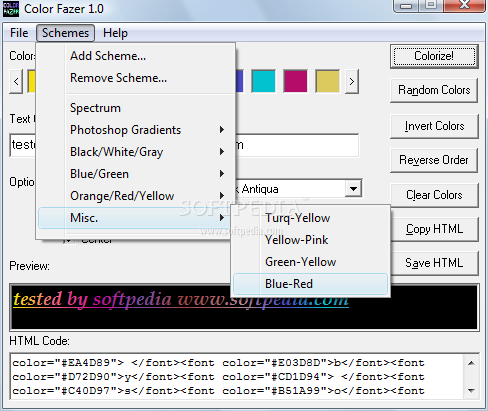
Task: Expand Photoshop Gradients submenu
Action: tap(137, 130)
